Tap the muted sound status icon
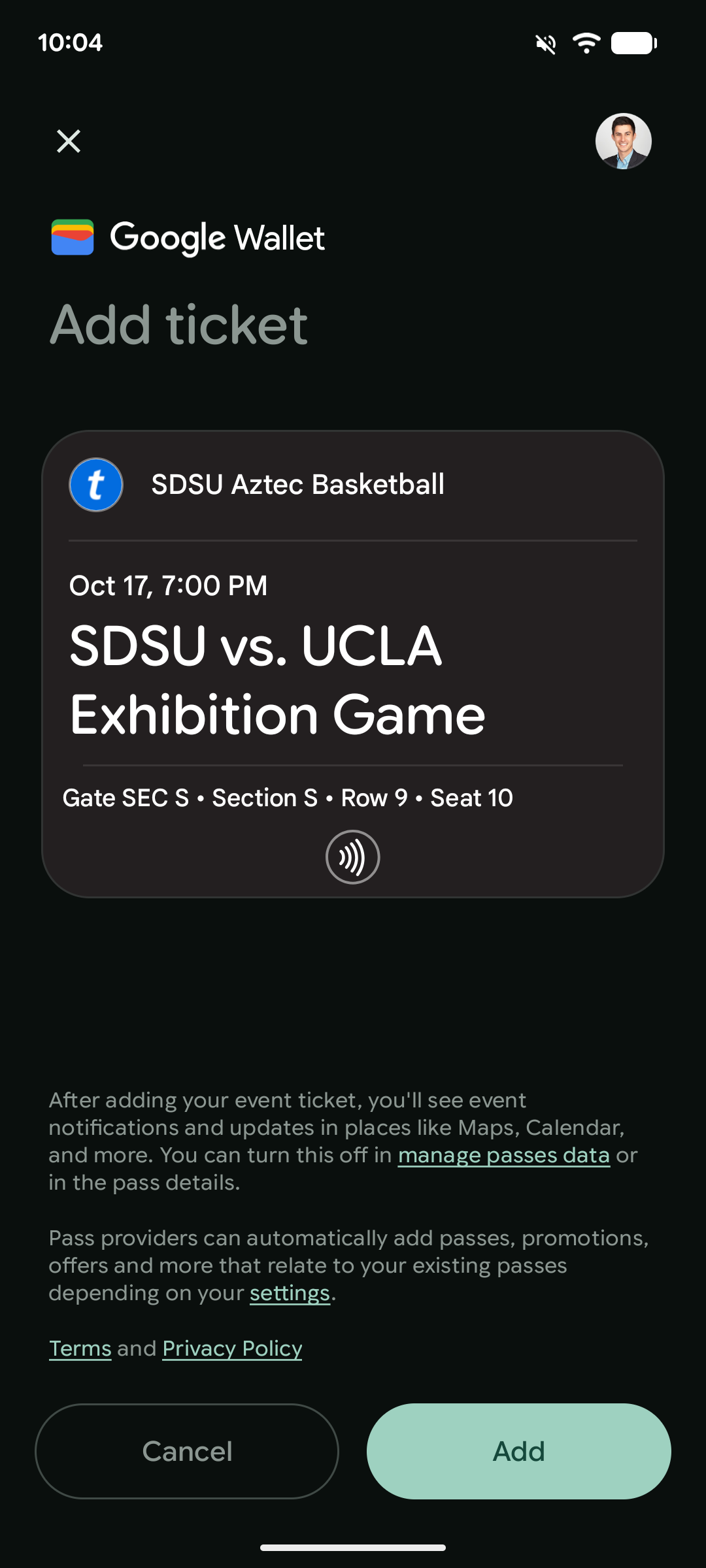Viewport: 706px width, 1568px height. click(x=546, y=44)
